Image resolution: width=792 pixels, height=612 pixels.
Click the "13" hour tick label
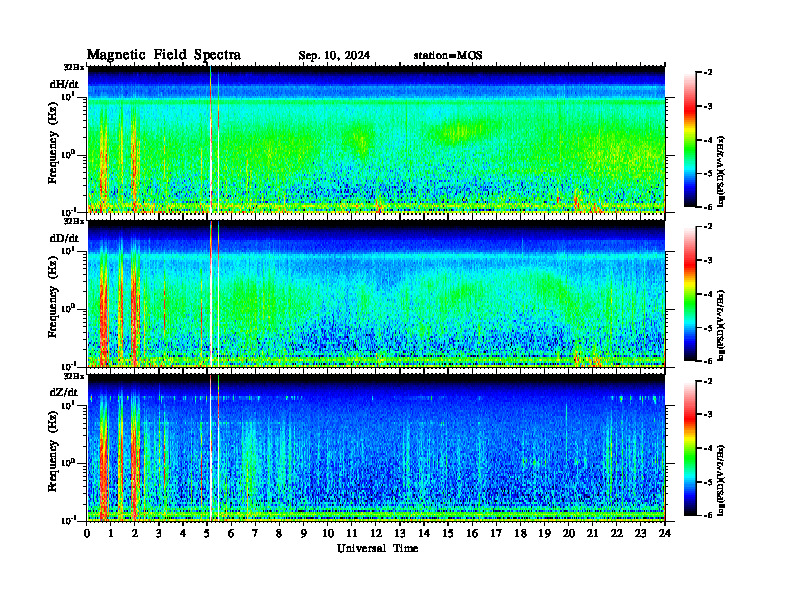point(400,533)
